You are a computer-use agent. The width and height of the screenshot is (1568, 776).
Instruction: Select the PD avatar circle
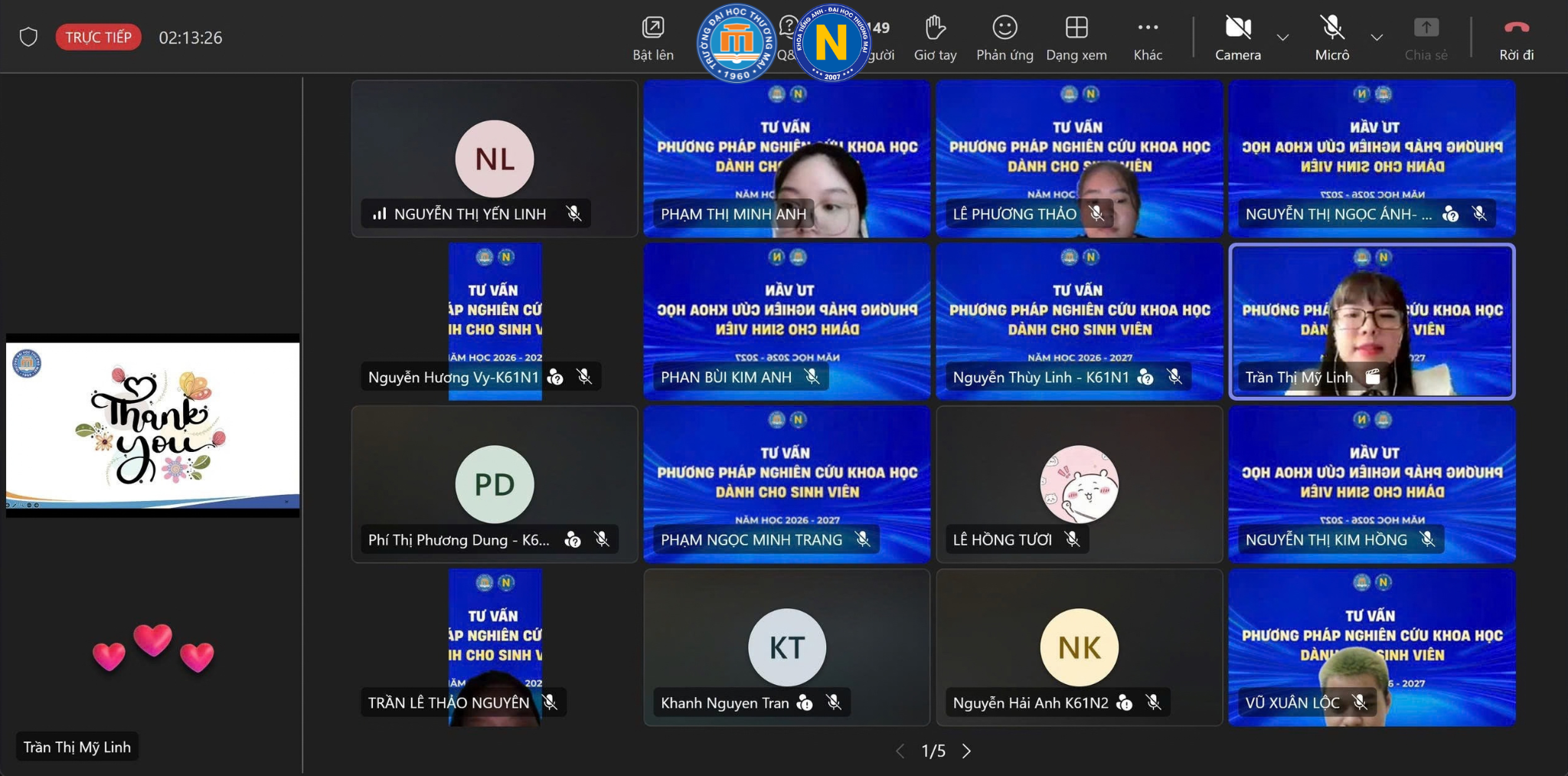(x=495, y=484)
